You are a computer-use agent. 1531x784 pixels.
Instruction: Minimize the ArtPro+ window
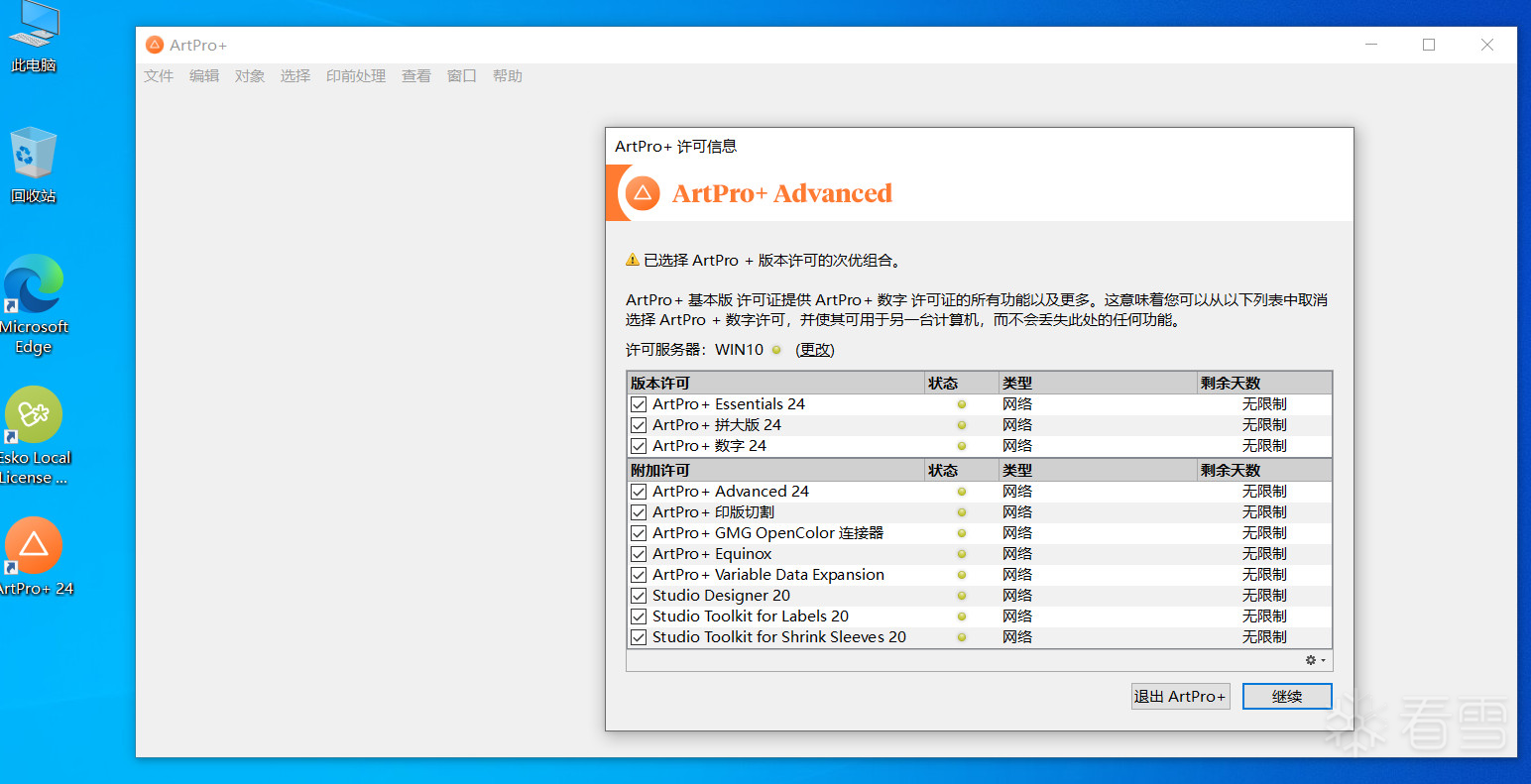tap(1371, 45)
